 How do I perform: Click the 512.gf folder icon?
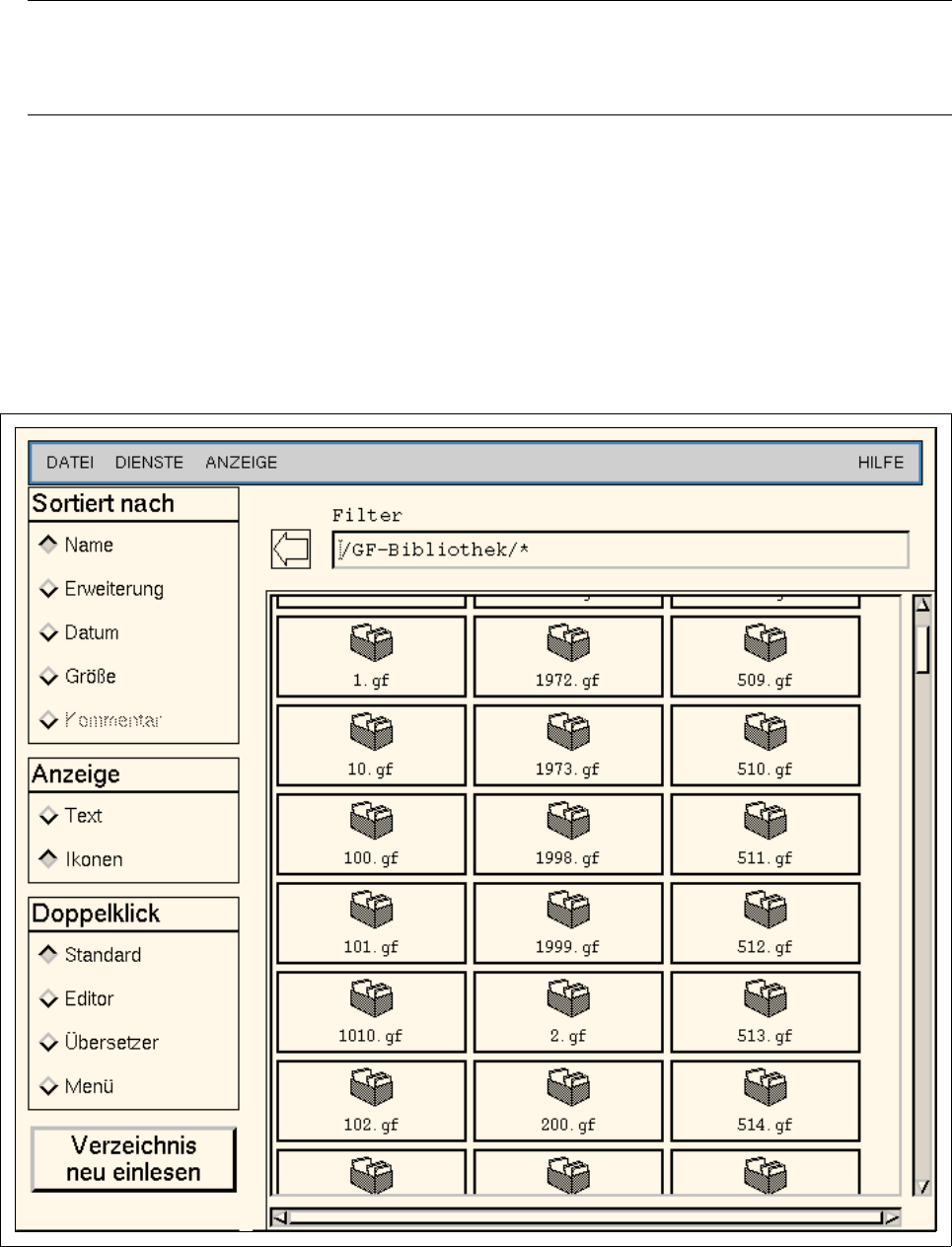click(x=766, y=910)
